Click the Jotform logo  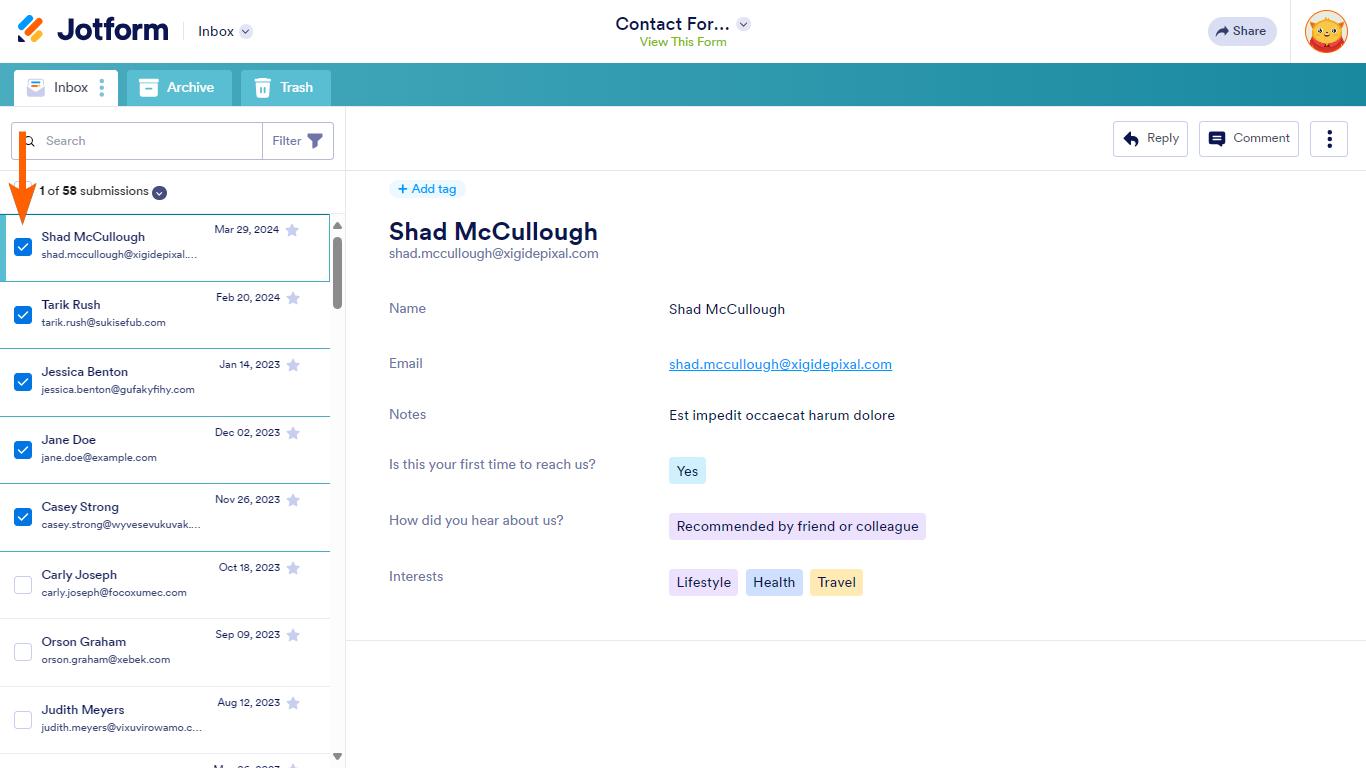click(93, 30)
